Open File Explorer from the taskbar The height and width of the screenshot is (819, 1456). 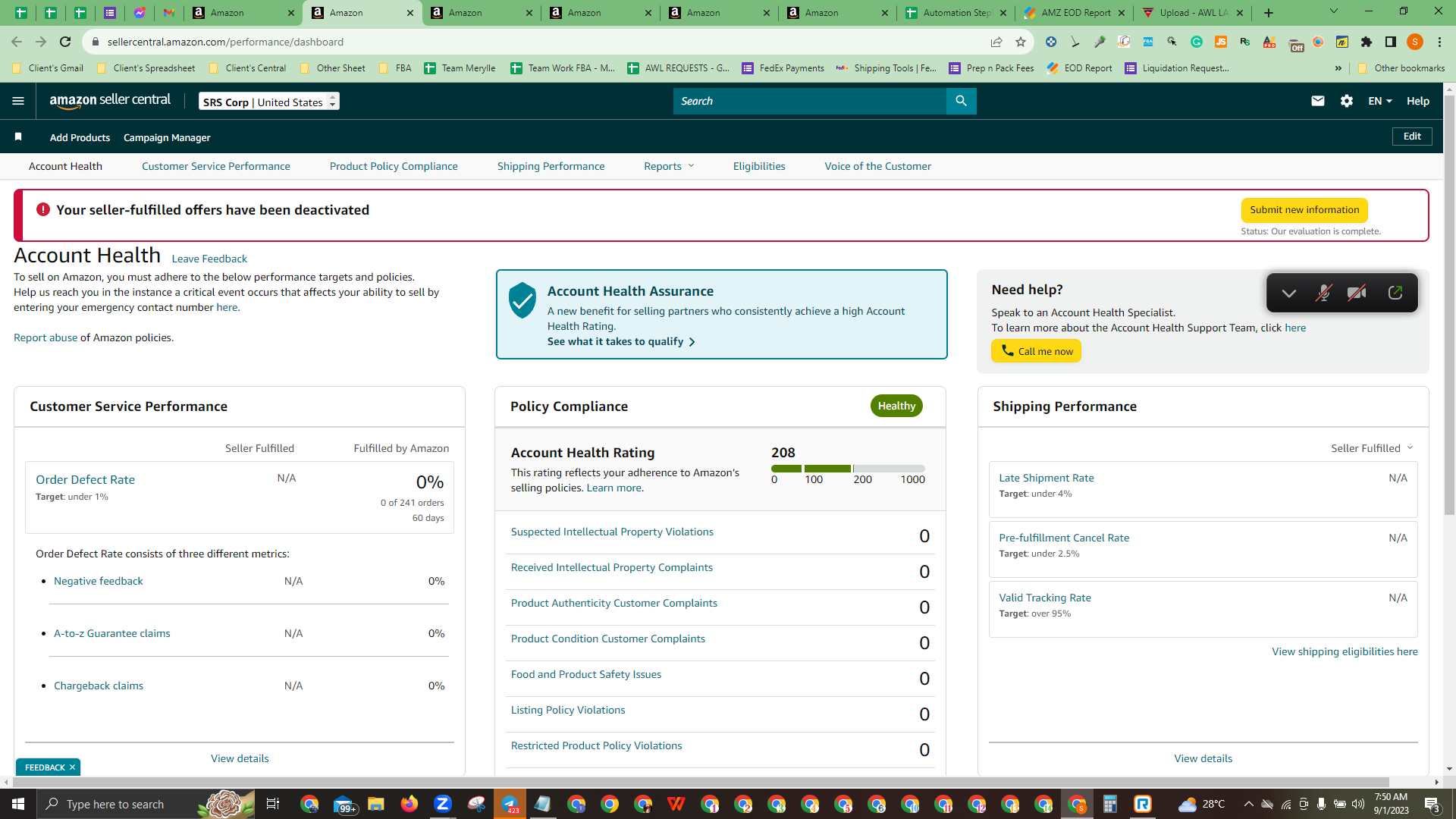pos(376,804)
